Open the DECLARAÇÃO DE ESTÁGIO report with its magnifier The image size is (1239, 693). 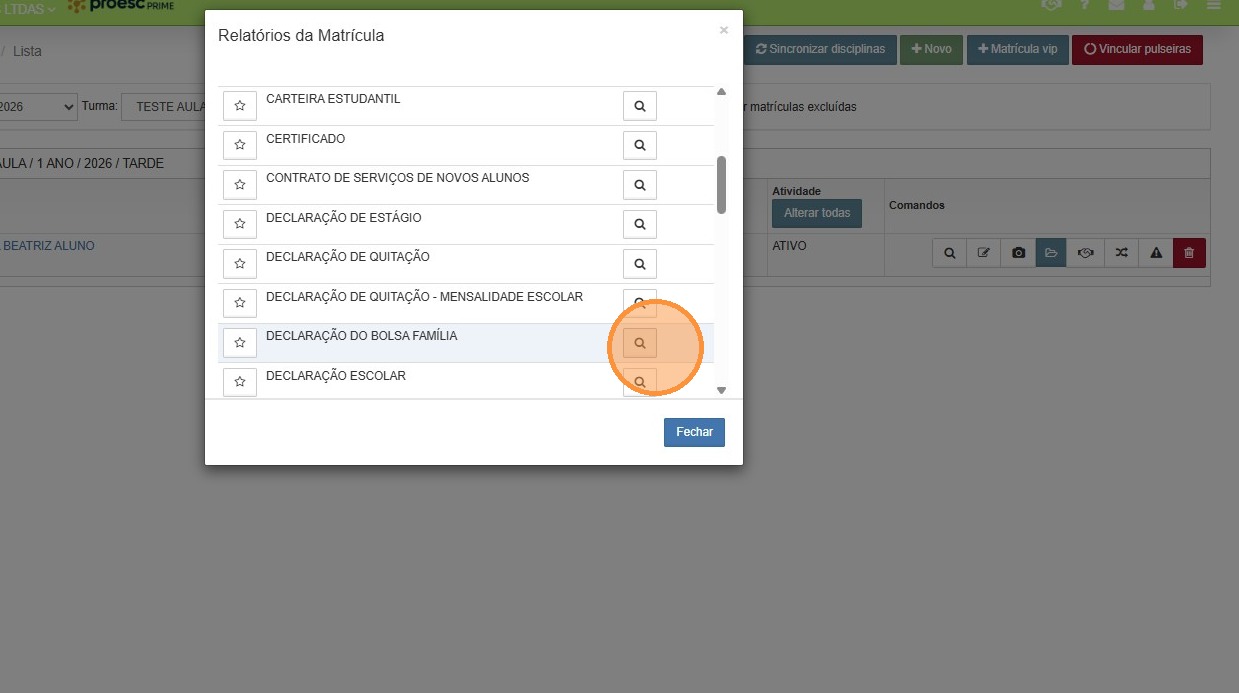point(640,224)
